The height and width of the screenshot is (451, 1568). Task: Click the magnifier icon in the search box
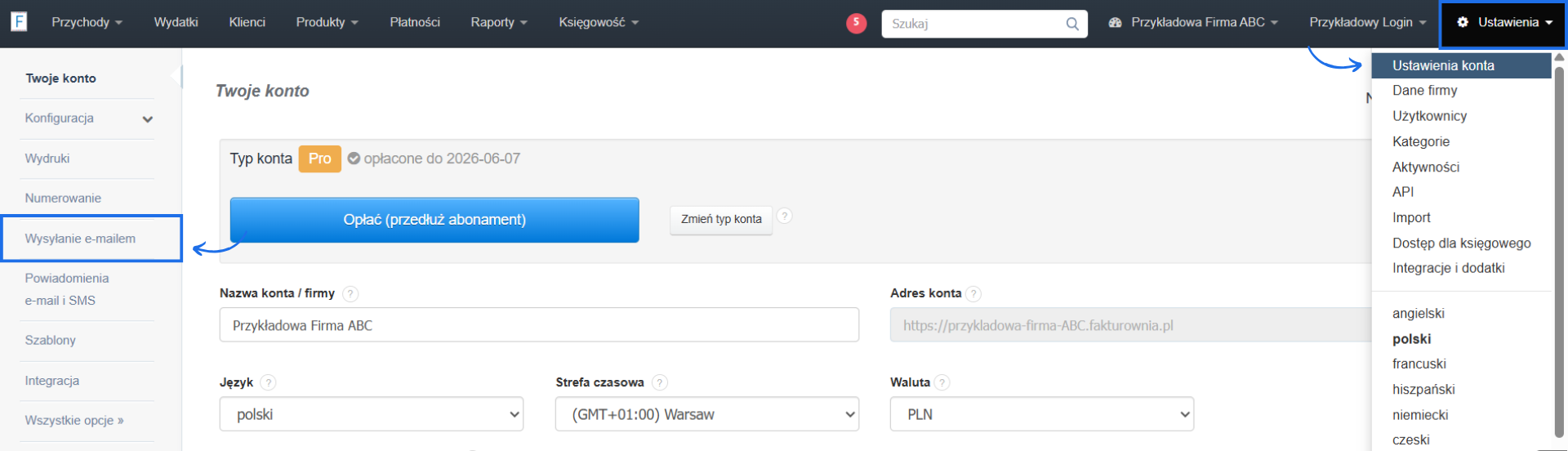coord(1072,24)
